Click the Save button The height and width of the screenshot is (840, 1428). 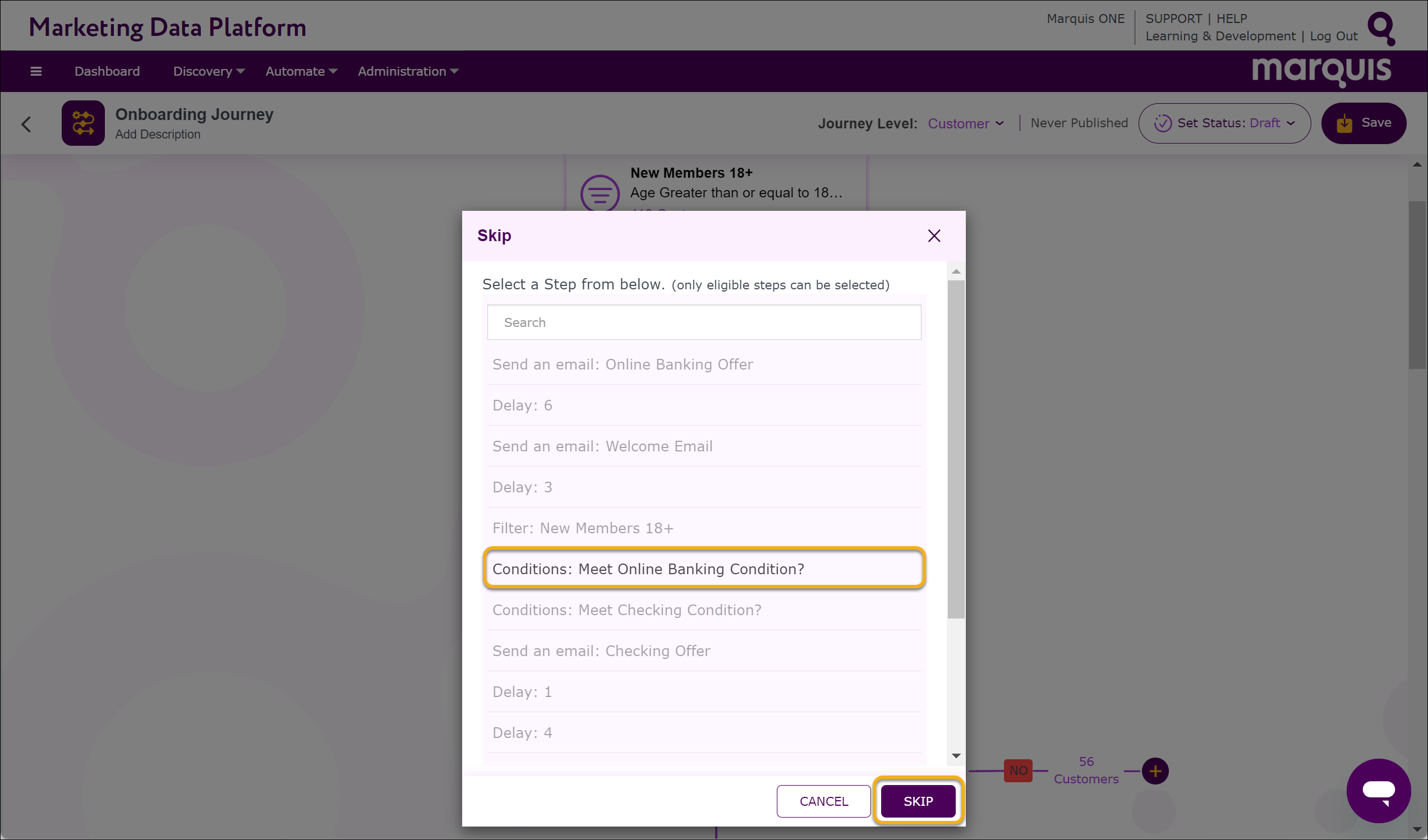coord(1363,123)
